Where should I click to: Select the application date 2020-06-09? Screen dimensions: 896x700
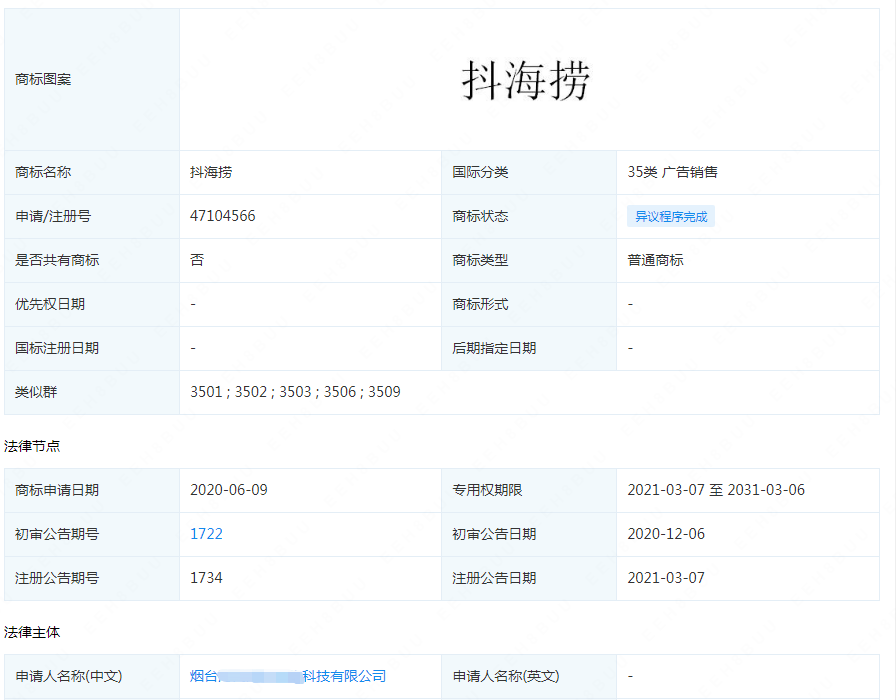229,490
